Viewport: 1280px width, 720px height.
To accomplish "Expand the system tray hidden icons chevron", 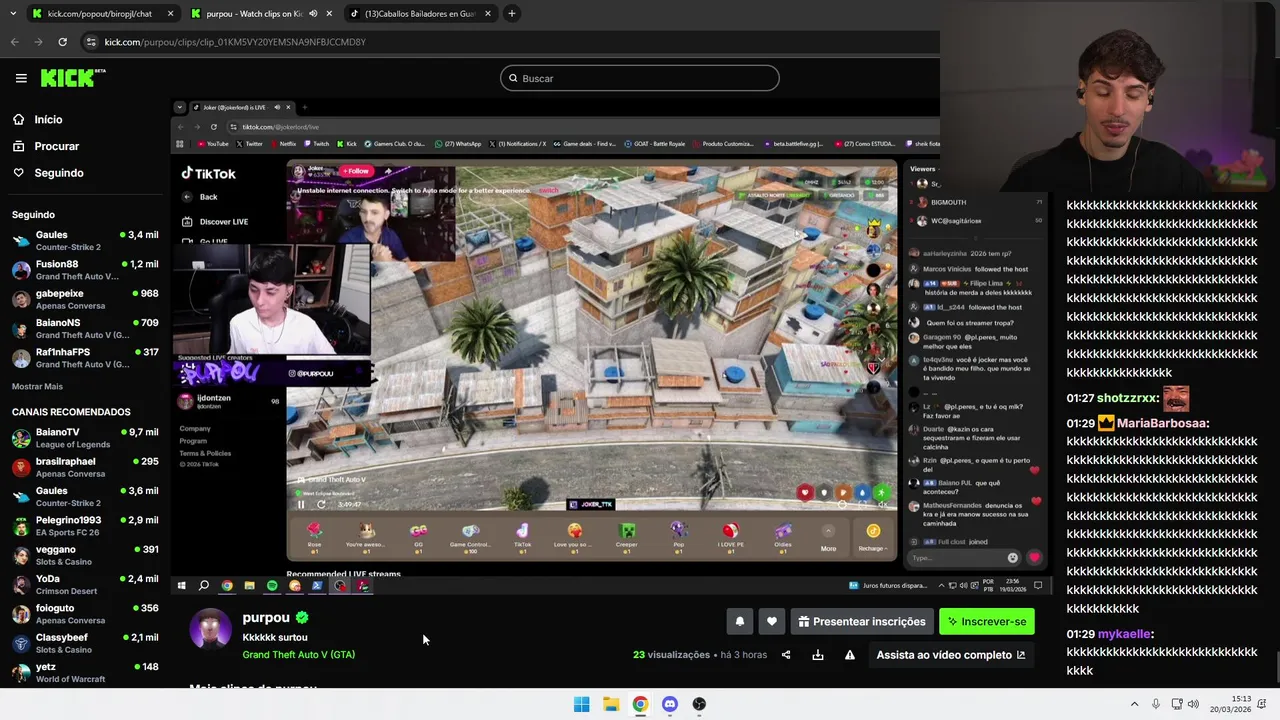I will coord(1134,704).
